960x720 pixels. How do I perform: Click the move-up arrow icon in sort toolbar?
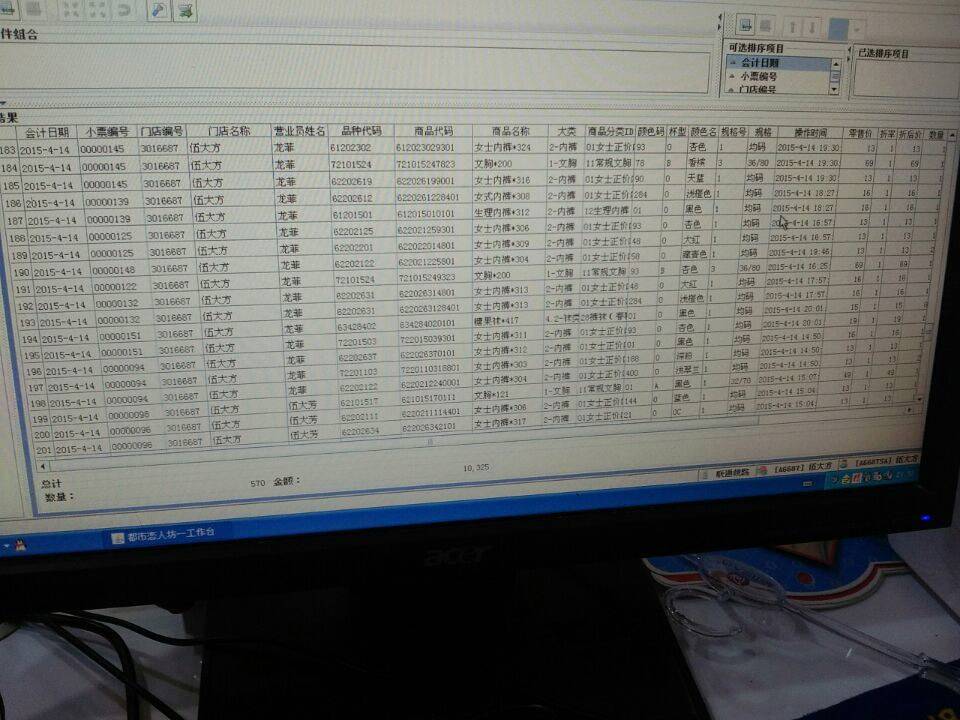(x=793, y=27)
